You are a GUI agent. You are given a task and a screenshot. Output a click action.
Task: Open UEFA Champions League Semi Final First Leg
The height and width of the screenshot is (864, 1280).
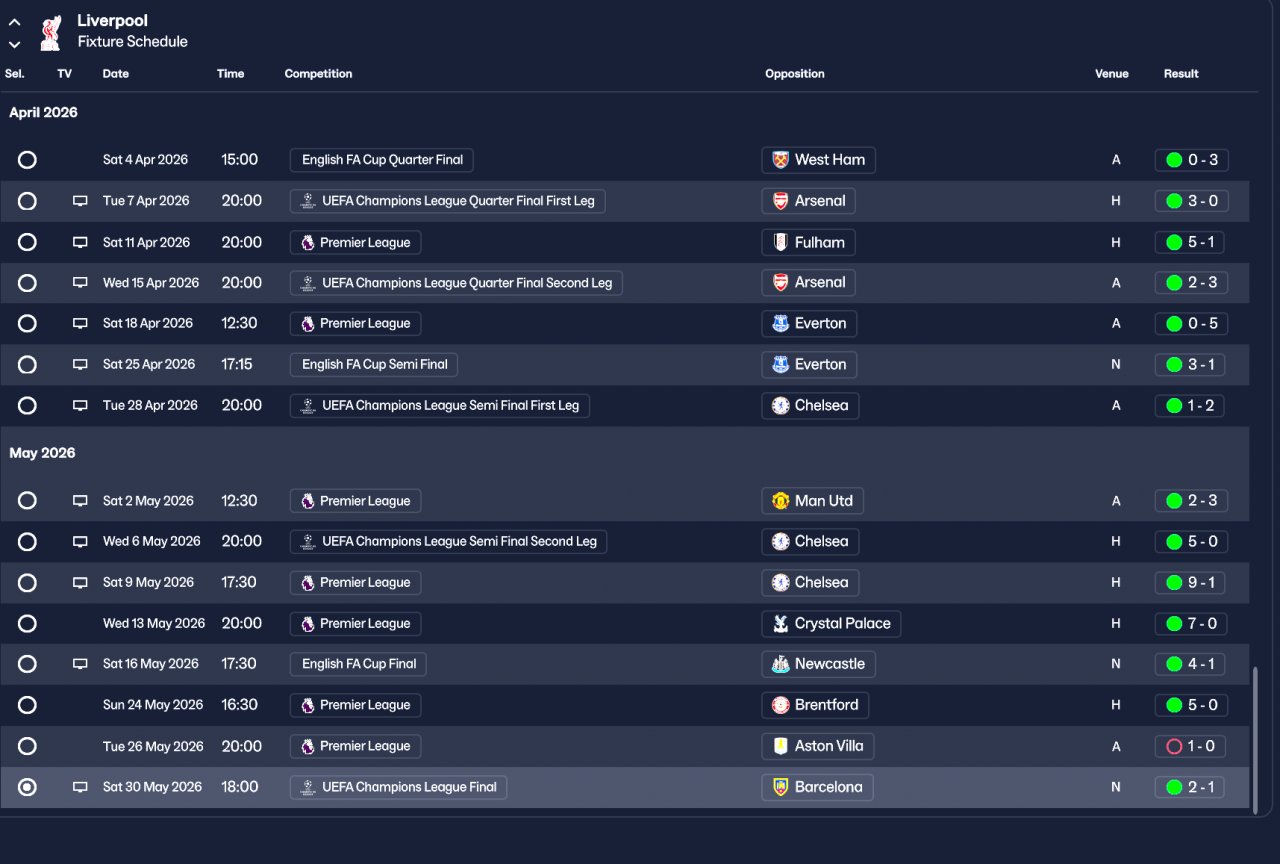pyautogui.click(x=440, y=406)
